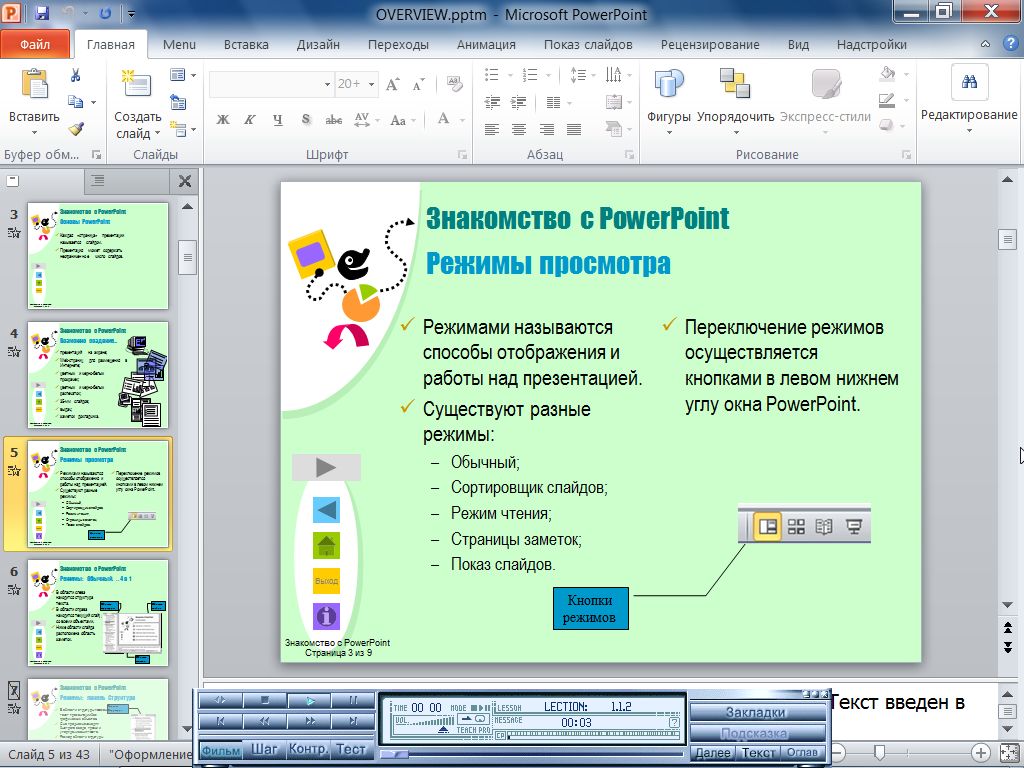Image resolution: width=1024 pixels, height=768 pixels.
Task: Reset slide layout using the reset icon
Action: 178,102
